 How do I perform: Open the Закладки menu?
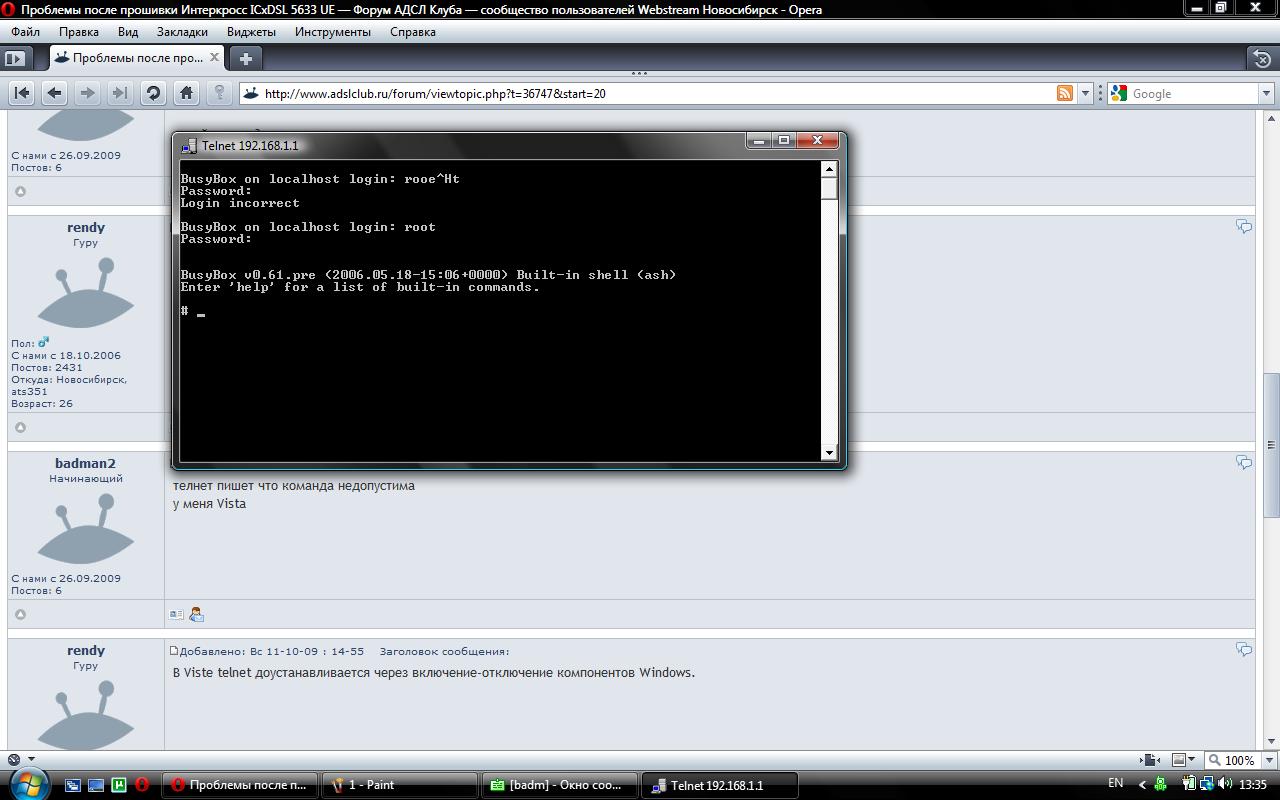182,31
